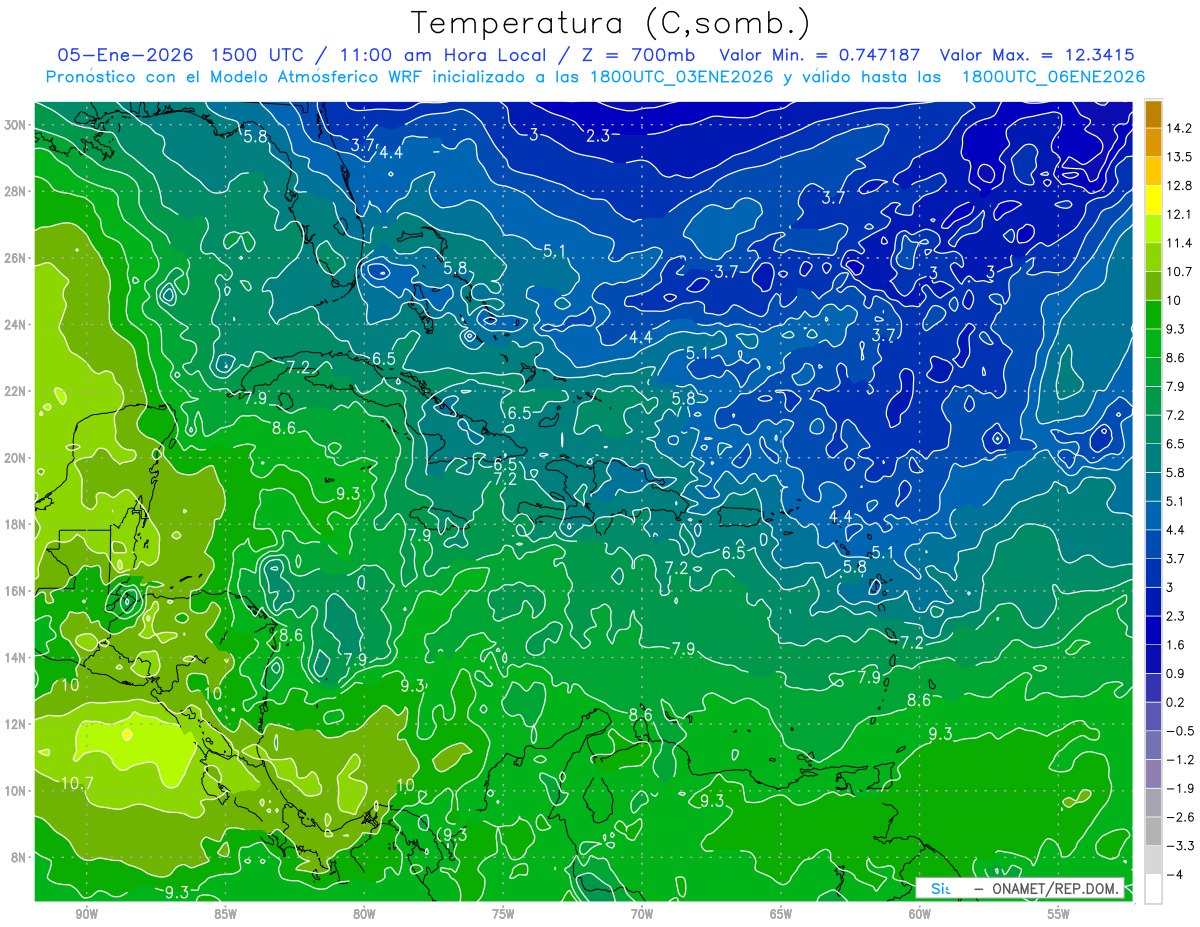Click the latitude axis label "14N"

pyautogui.click(x=17, y=658)
